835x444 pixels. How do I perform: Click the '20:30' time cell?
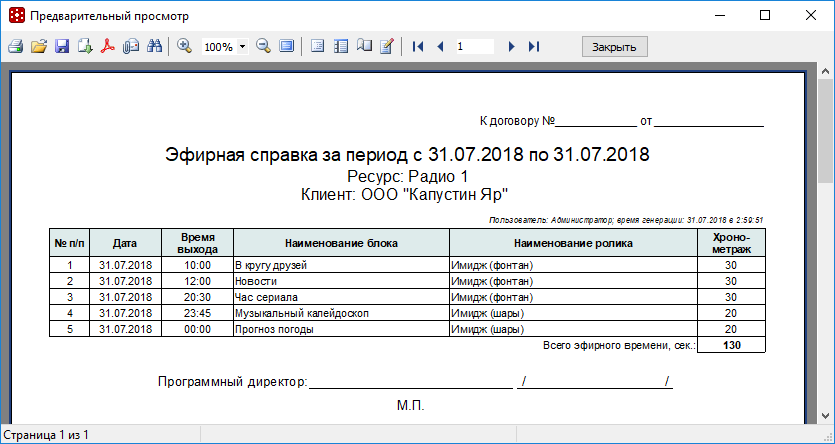click(198, 297)
